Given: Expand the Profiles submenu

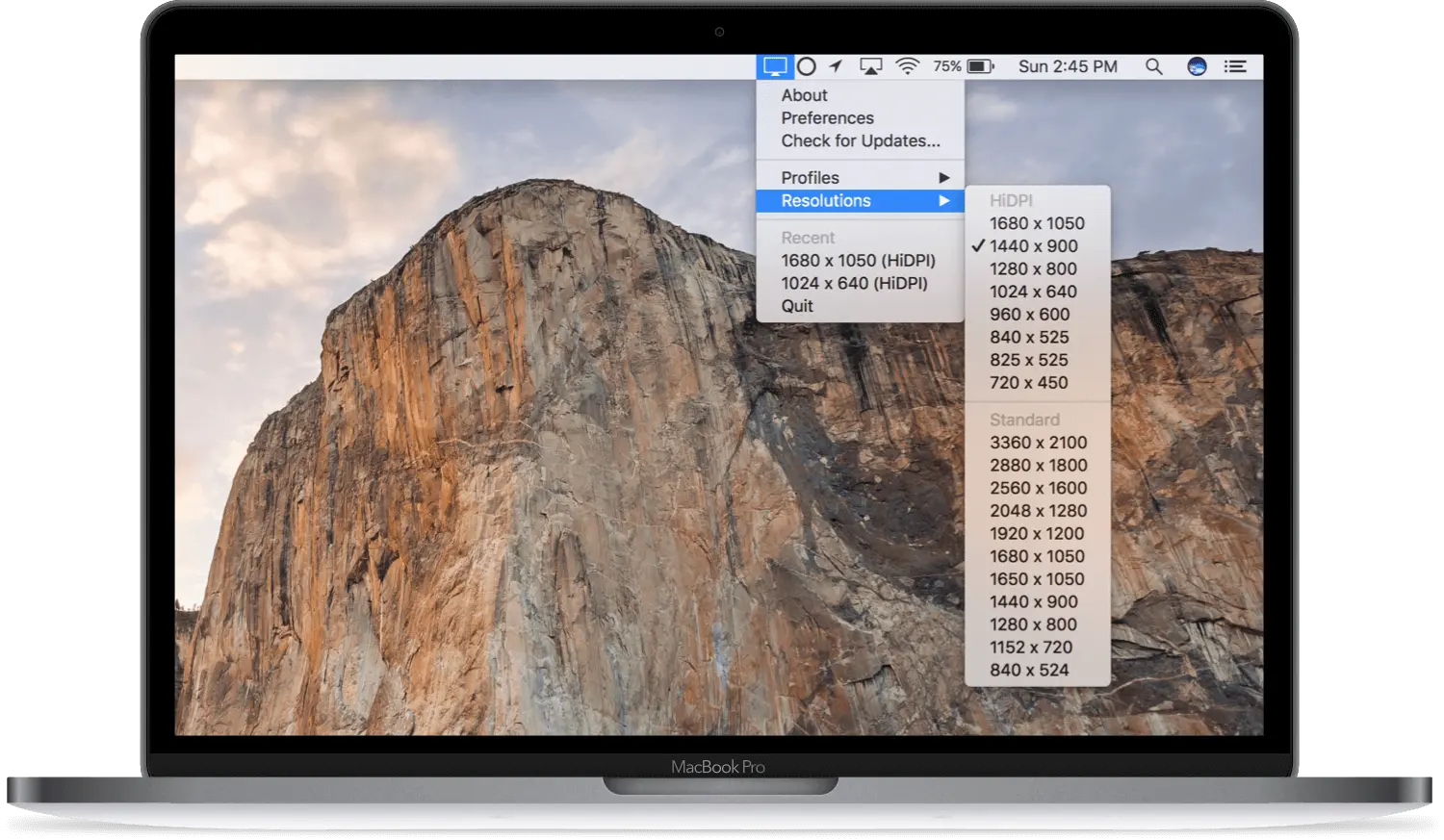Looking at the screenshot, I should tap(860, 178).
